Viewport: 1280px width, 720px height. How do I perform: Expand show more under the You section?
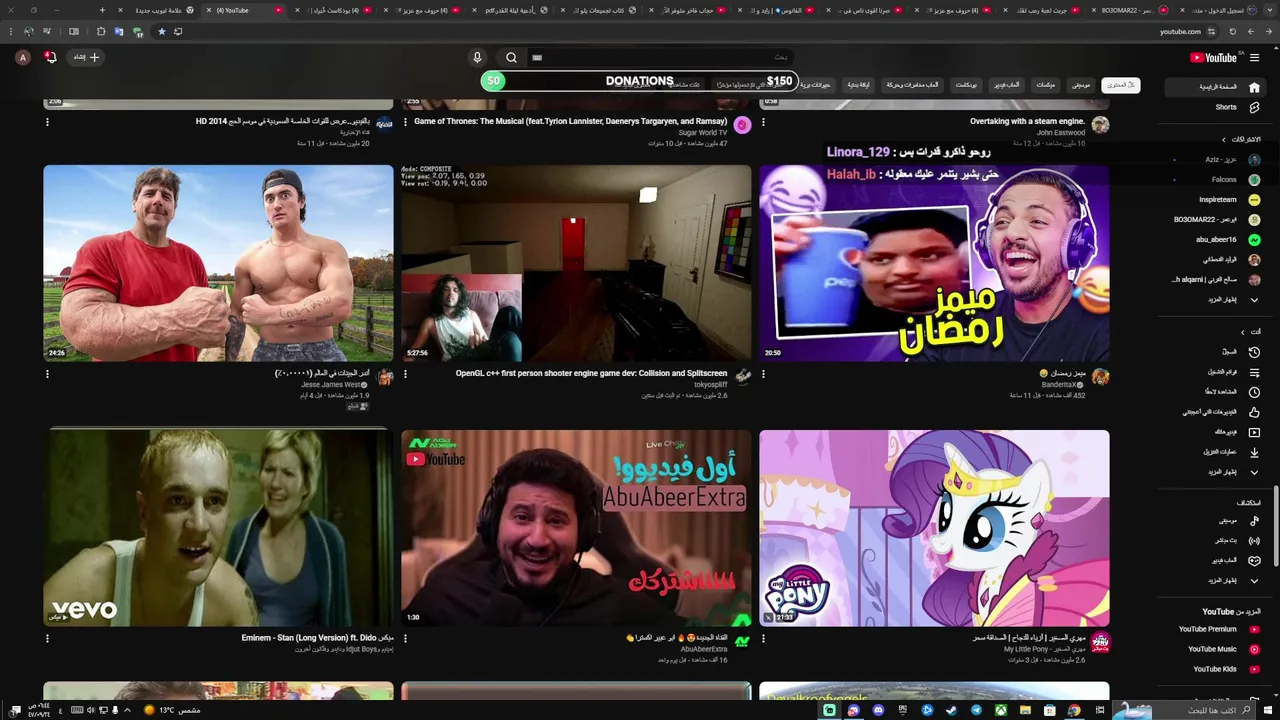click(x=1254, y=472)
